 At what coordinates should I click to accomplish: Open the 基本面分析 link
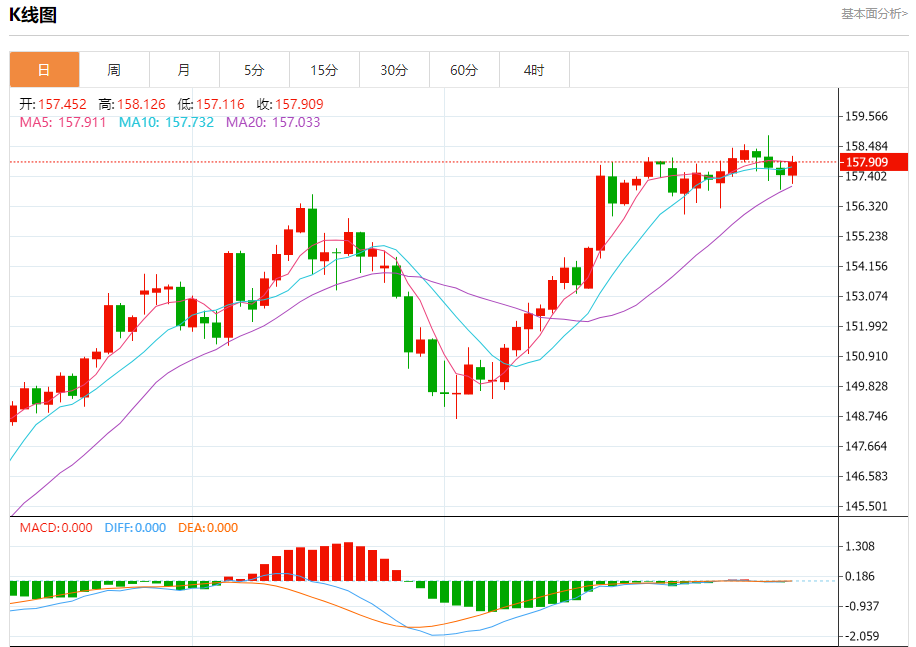[873, 14]
